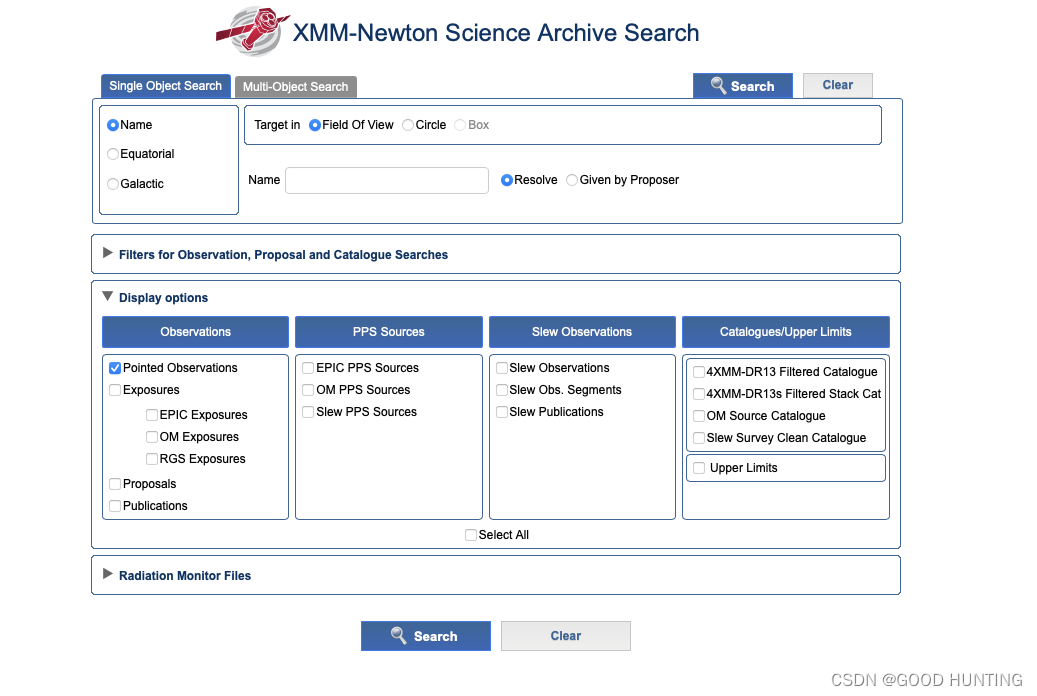Click the Catalogues/Upper Limits column header
This screenshot has height=696, width=1037.
tap(786, 331)
